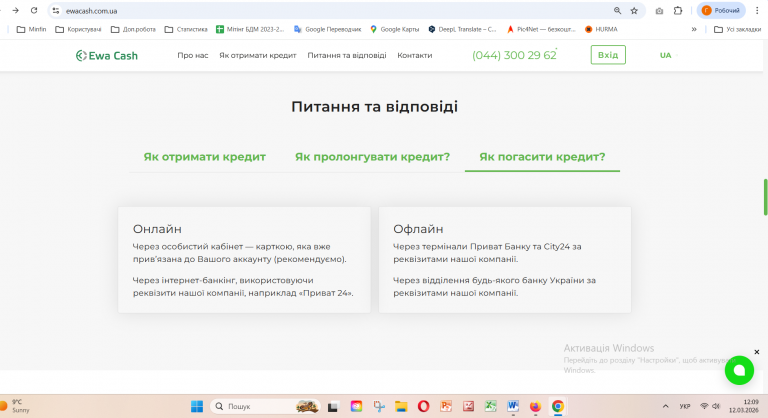Click the browser forward arrow

[x=16, y=10]
